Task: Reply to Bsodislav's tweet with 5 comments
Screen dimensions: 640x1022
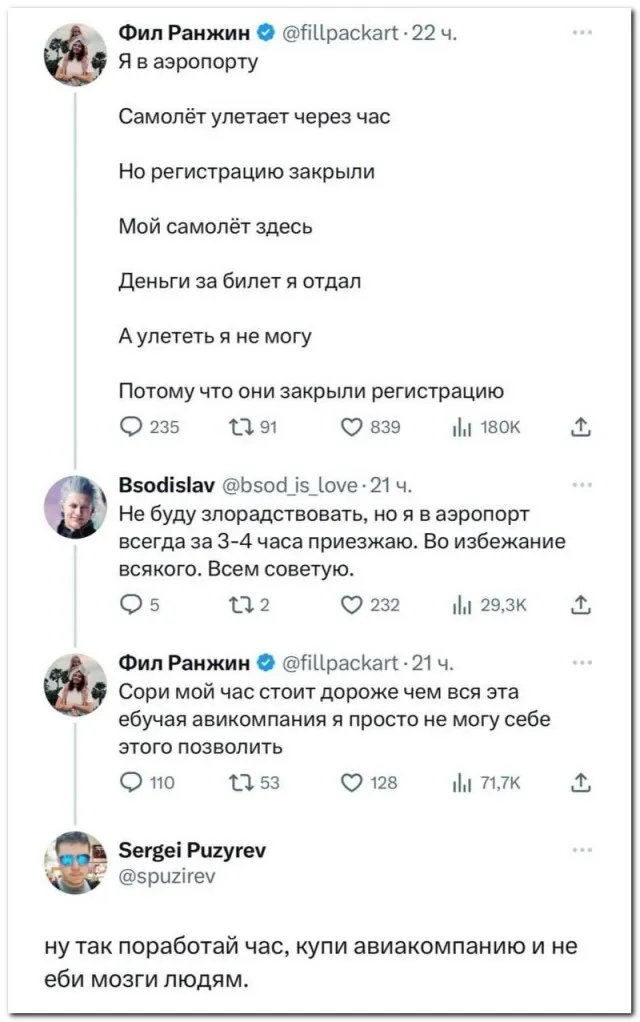Action: (131, 604)
